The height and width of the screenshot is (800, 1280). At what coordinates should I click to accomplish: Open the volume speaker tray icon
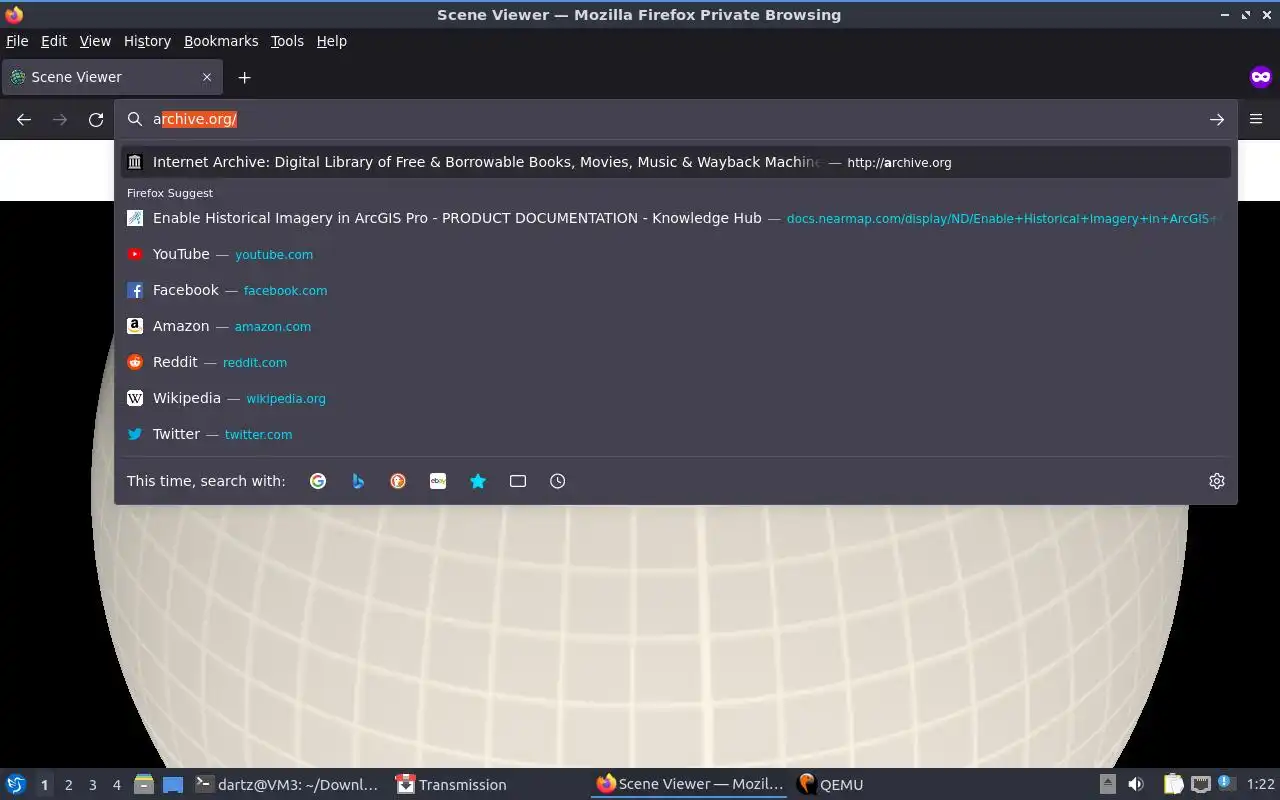click(x=1136, y=785)
